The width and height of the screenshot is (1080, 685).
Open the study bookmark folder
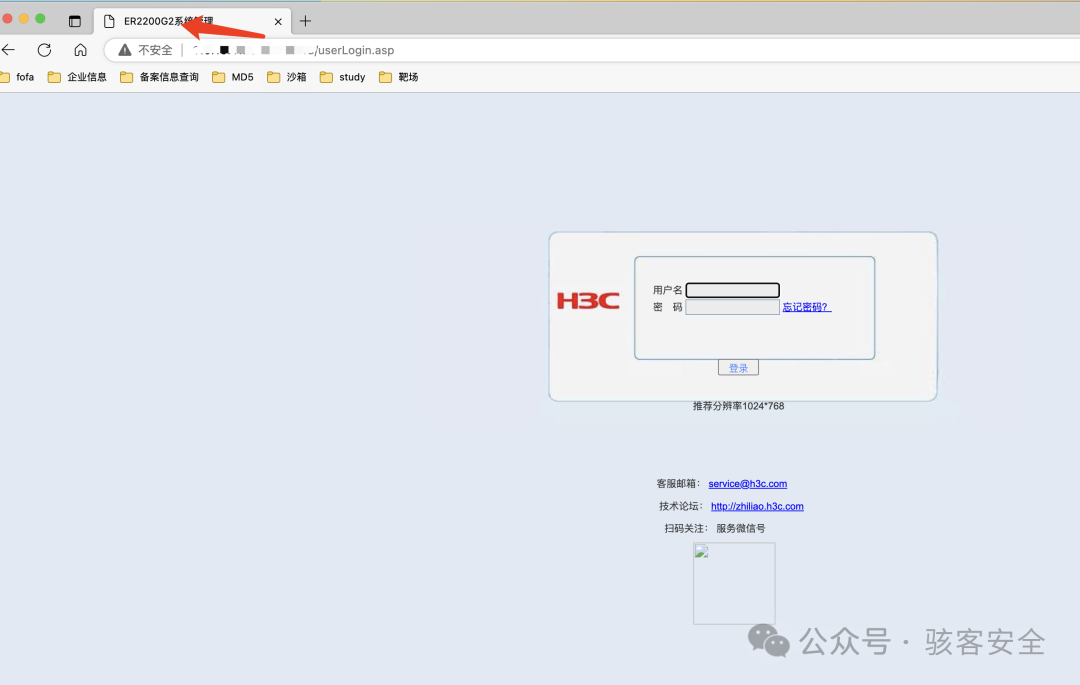pyautogui.click(x=342, y=77)
